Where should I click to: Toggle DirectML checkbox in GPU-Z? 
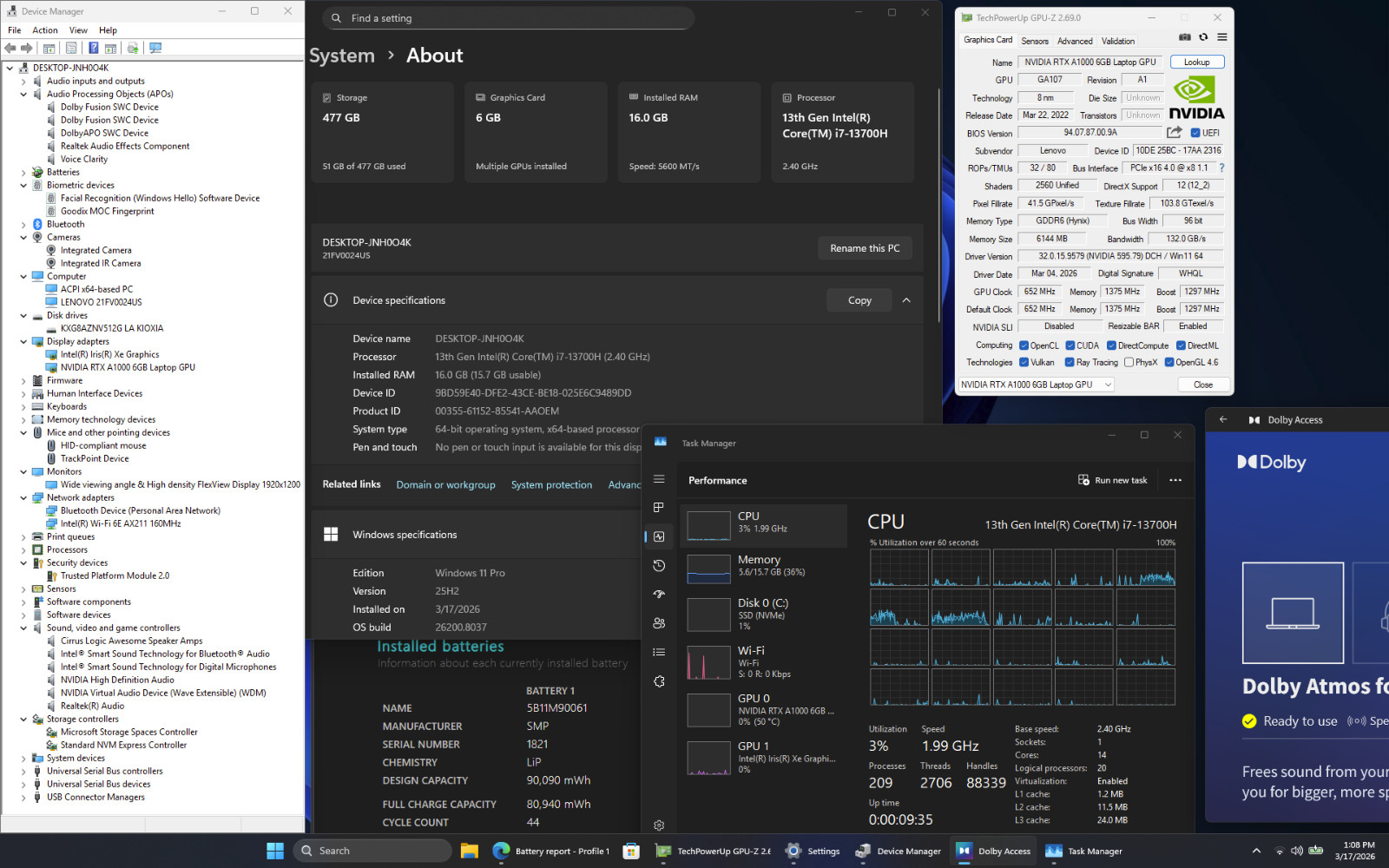pyautogui.click(x=1181, y=345)
